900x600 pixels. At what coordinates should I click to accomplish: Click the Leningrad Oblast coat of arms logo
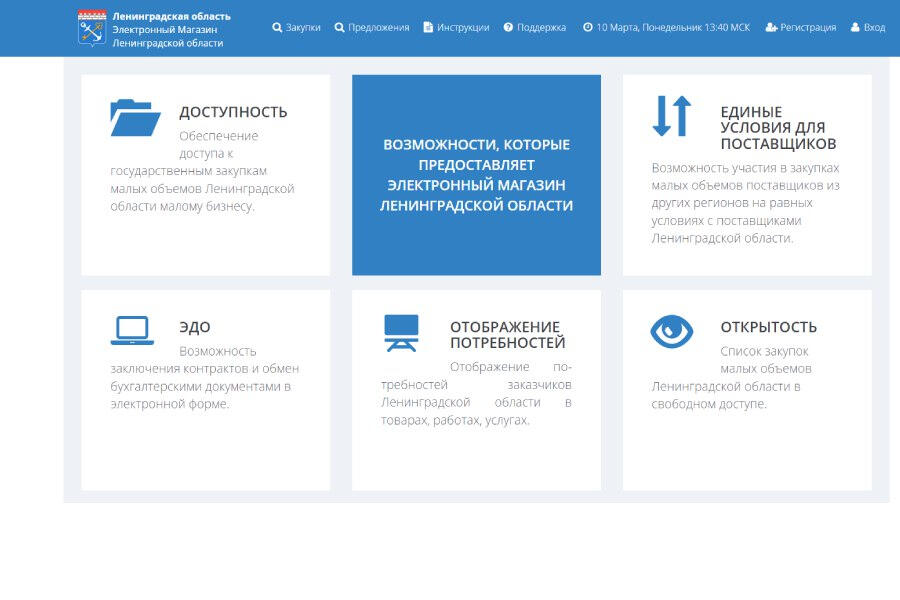92,28
